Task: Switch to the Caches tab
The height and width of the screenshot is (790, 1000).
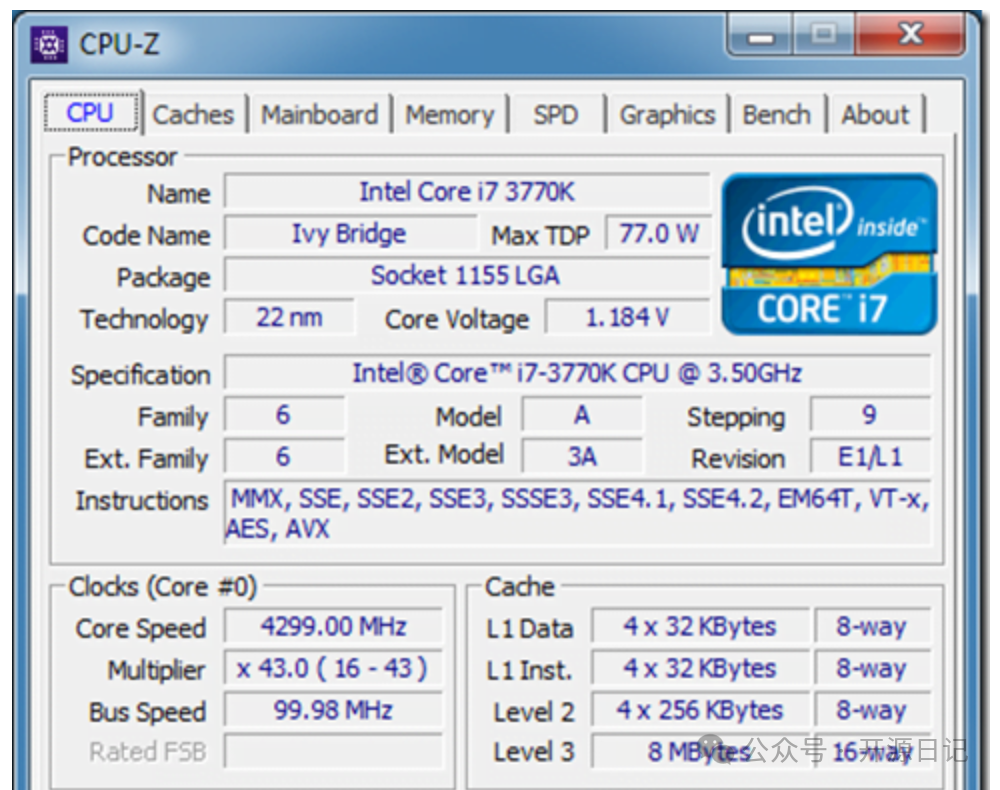Action: tap(194, 115)
